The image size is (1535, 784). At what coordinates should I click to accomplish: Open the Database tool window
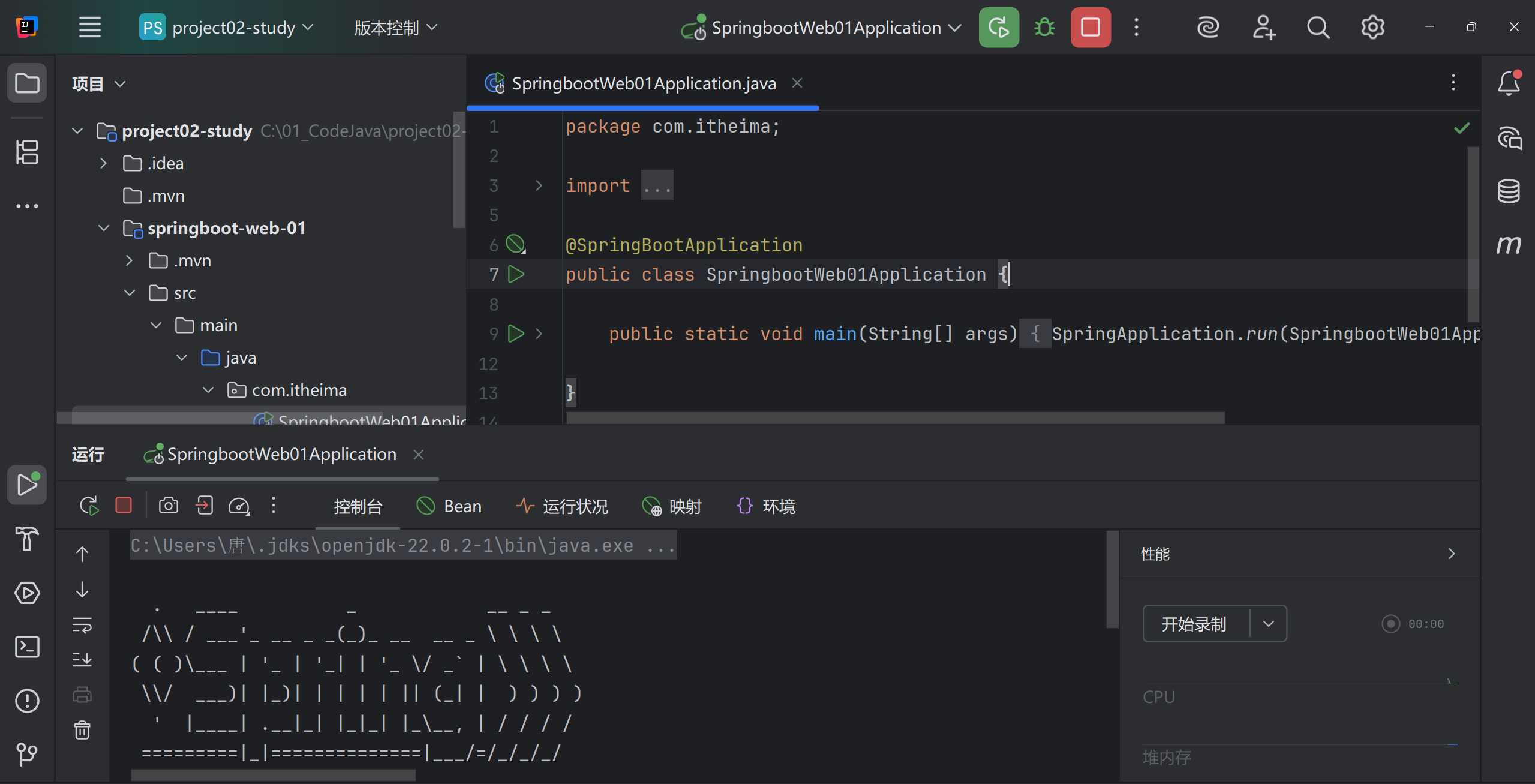[x=1509, y=191]
